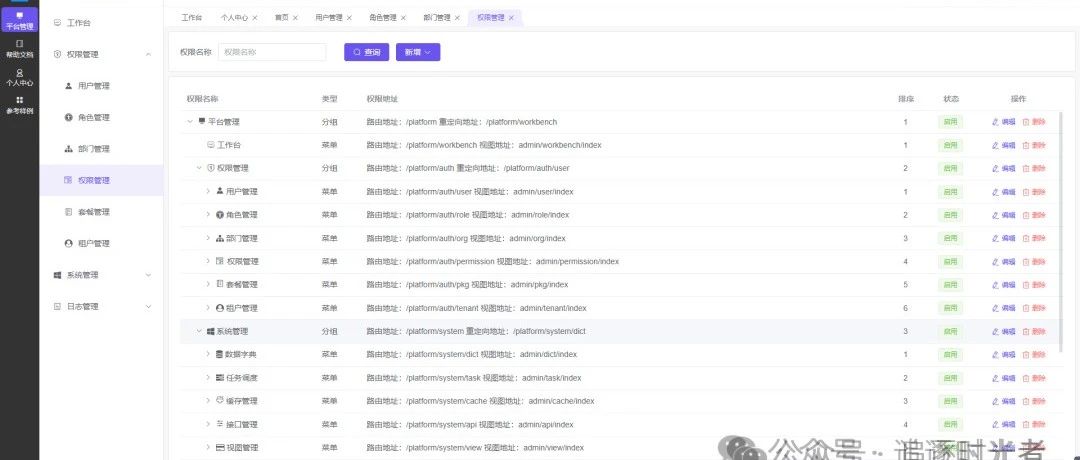Expand the 用户管理 tree row

(208, 191)
